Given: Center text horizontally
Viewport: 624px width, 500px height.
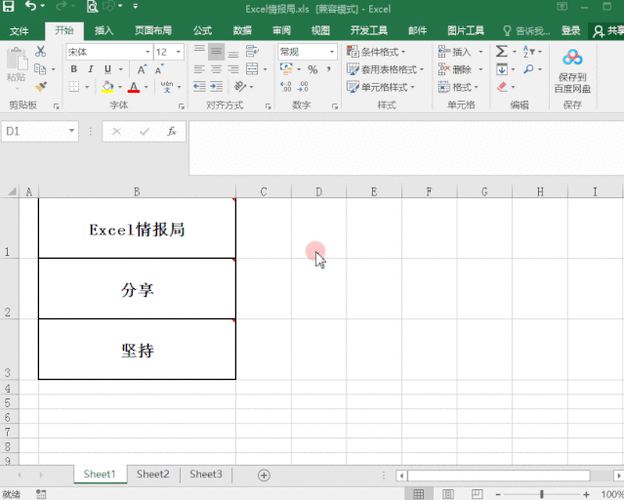Looking at the screenshot, I should click(x=216, y=69).
